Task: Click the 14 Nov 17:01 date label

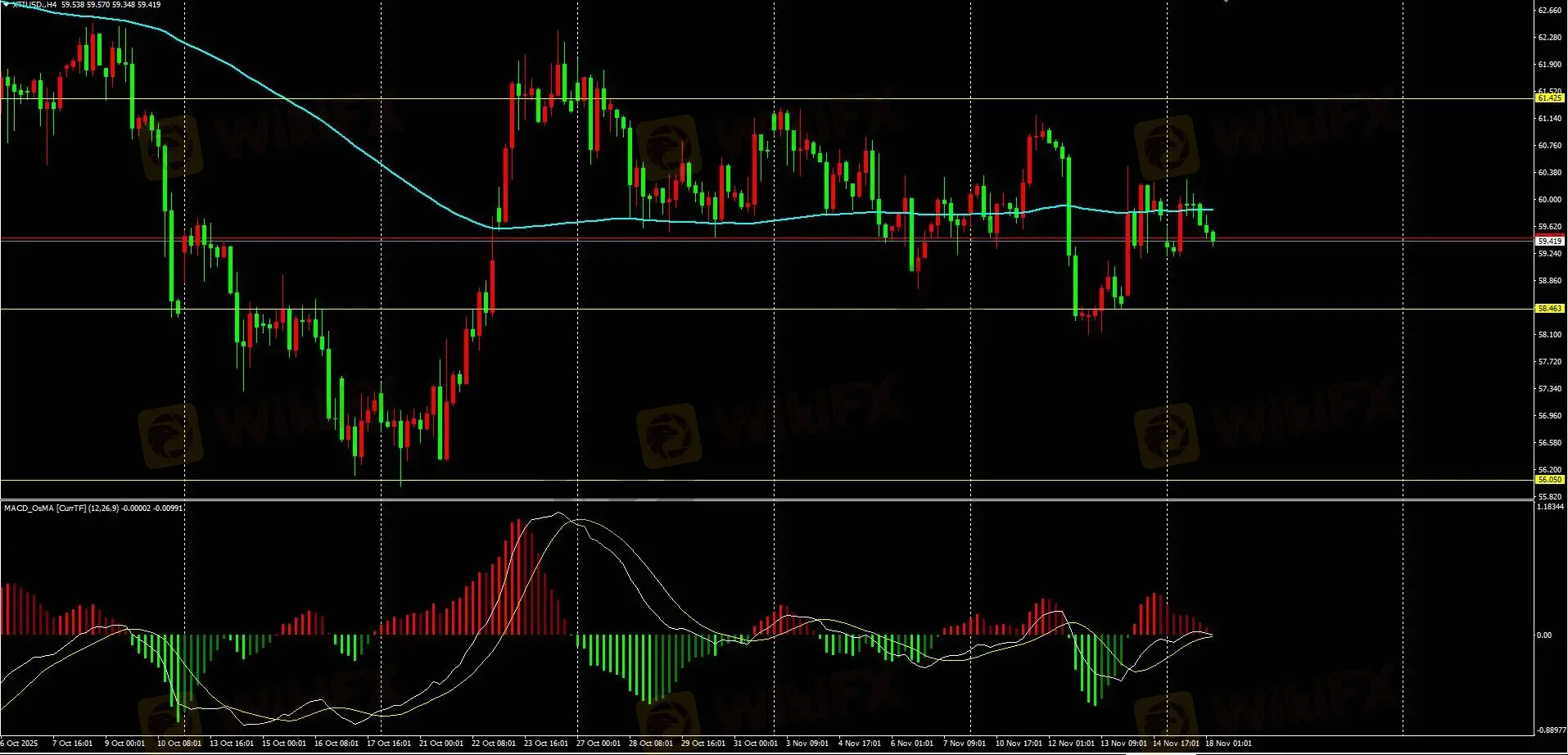Action: click(x=1176, y=744)
